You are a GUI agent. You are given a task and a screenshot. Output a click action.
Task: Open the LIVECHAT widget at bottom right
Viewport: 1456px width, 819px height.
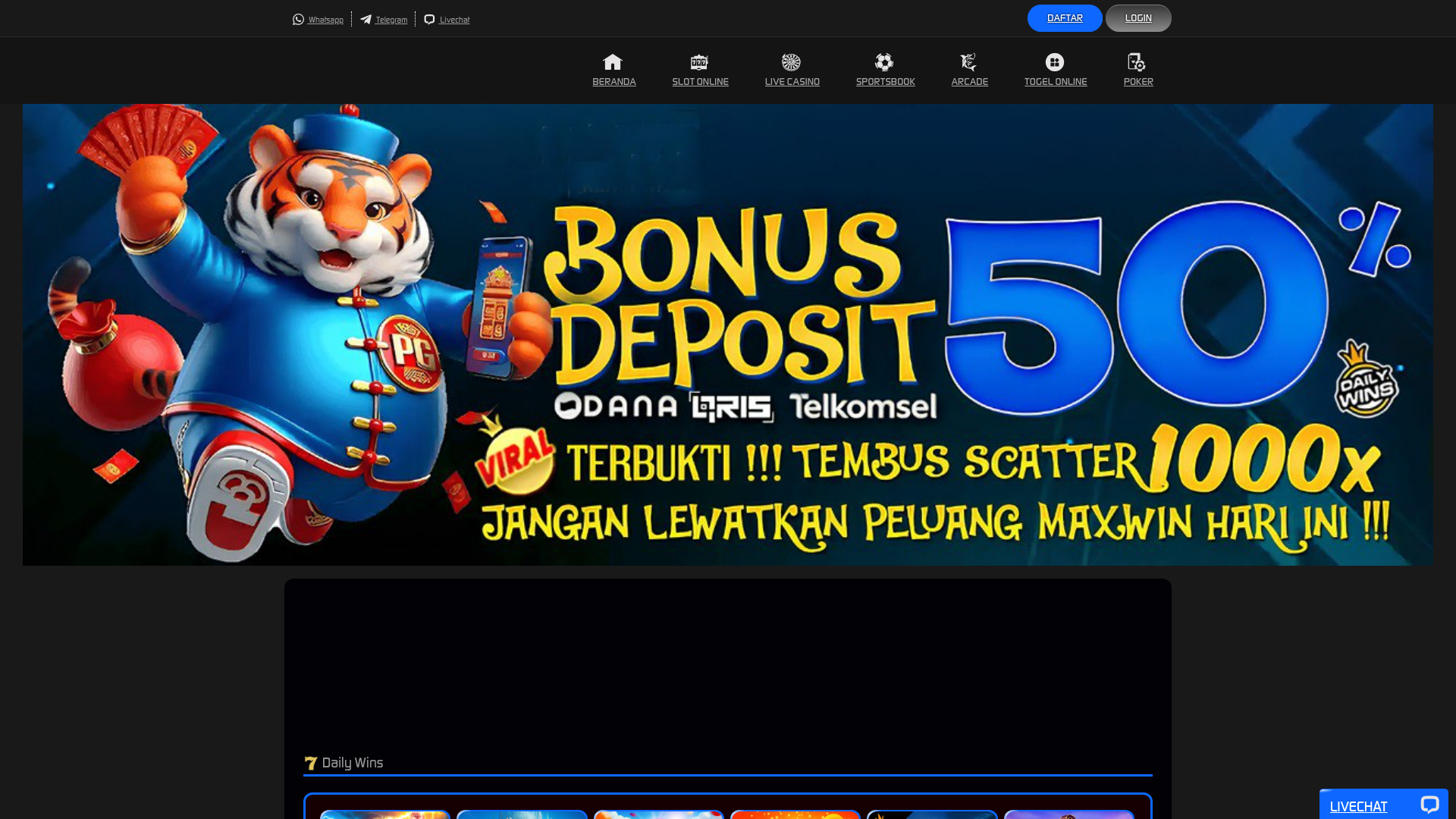pyautogui.click(x=1384, y=805)
